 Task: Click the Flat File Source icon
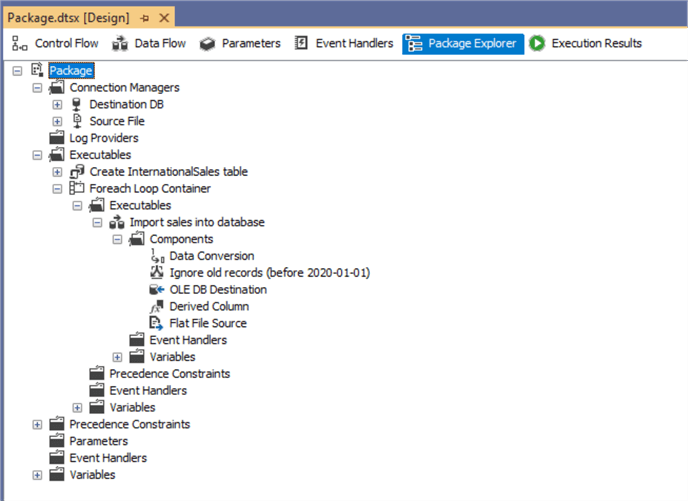click(156, 323)
